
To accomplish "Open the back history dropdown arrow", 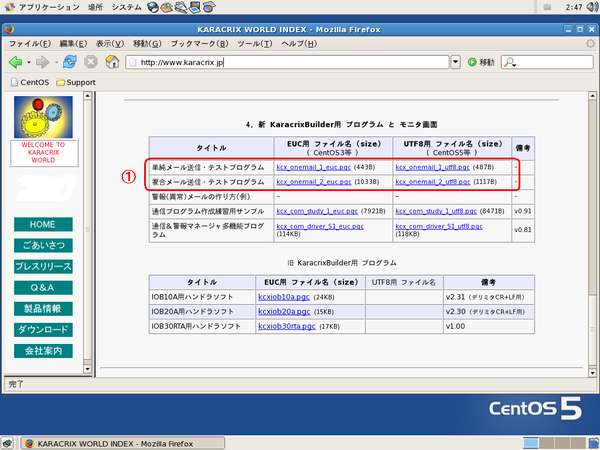I will click(29, 62).
